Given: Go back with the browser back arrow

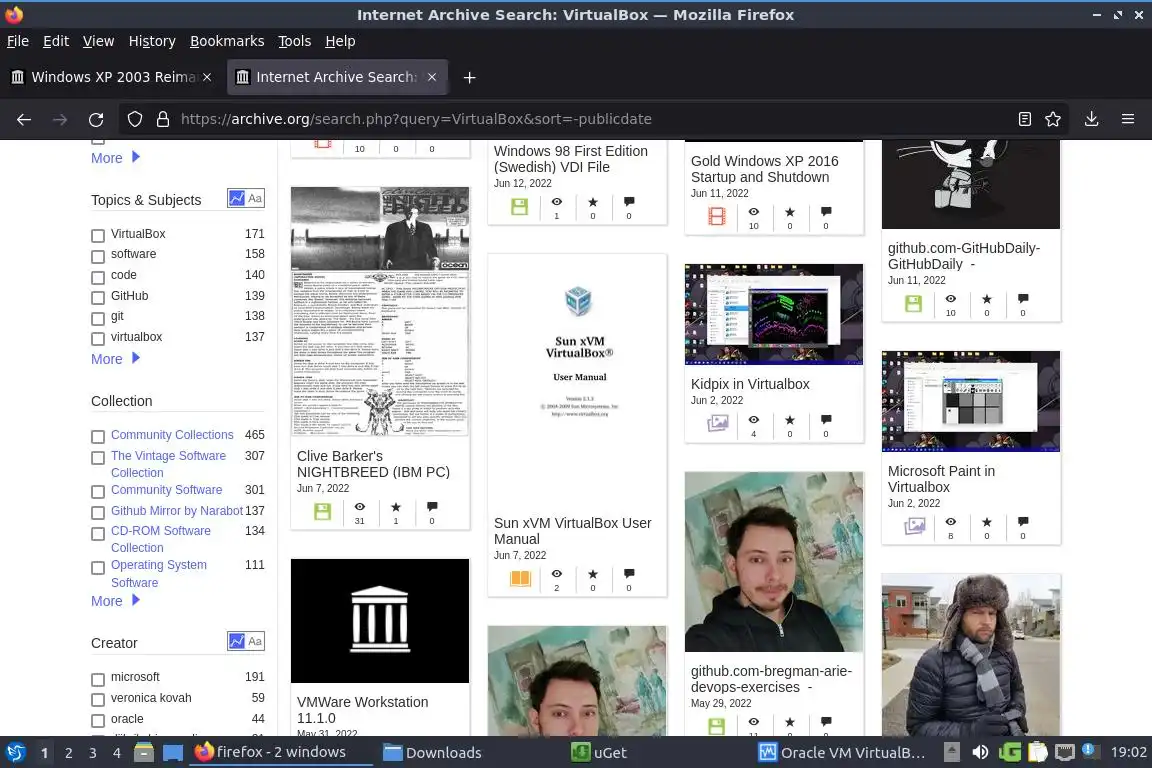Looking at the screenshot, I should [24, 119].
